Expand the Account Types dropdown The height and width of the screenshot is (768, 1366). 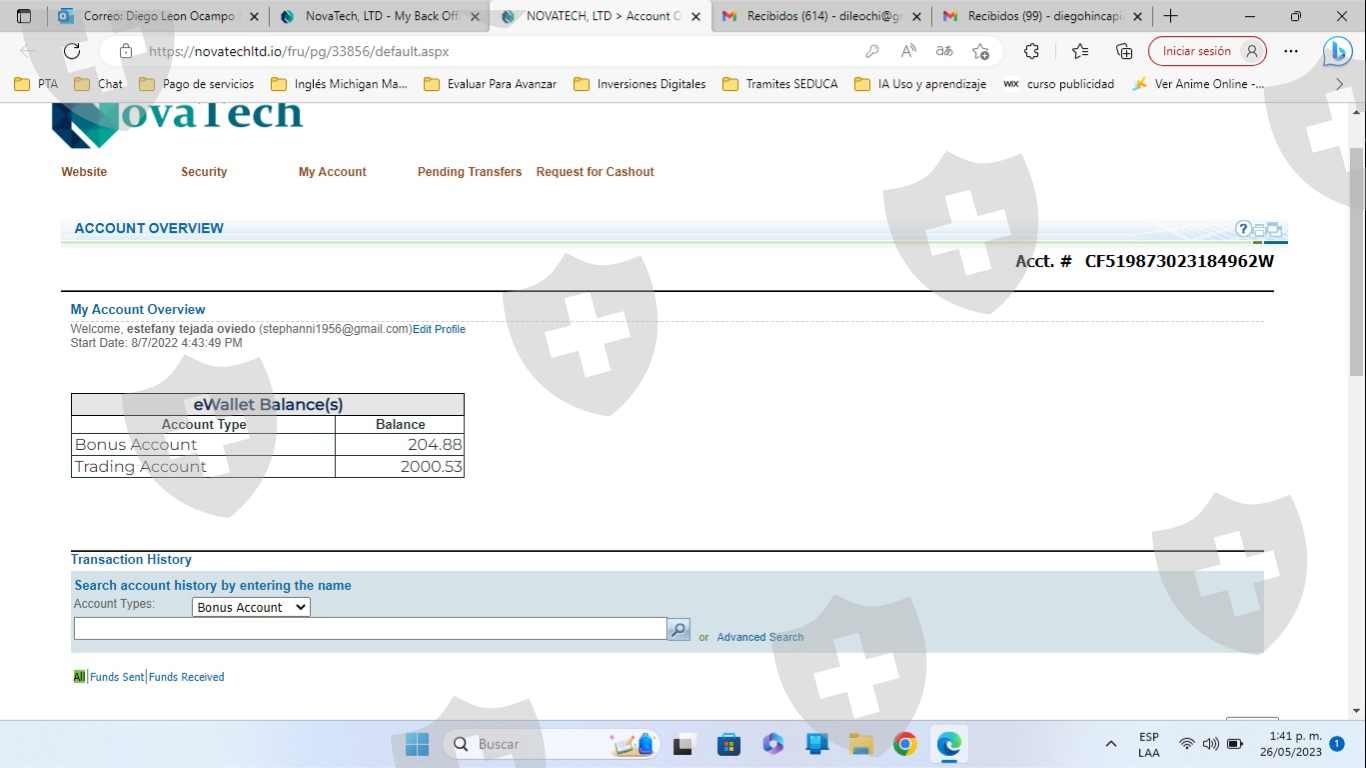point(251,607)
